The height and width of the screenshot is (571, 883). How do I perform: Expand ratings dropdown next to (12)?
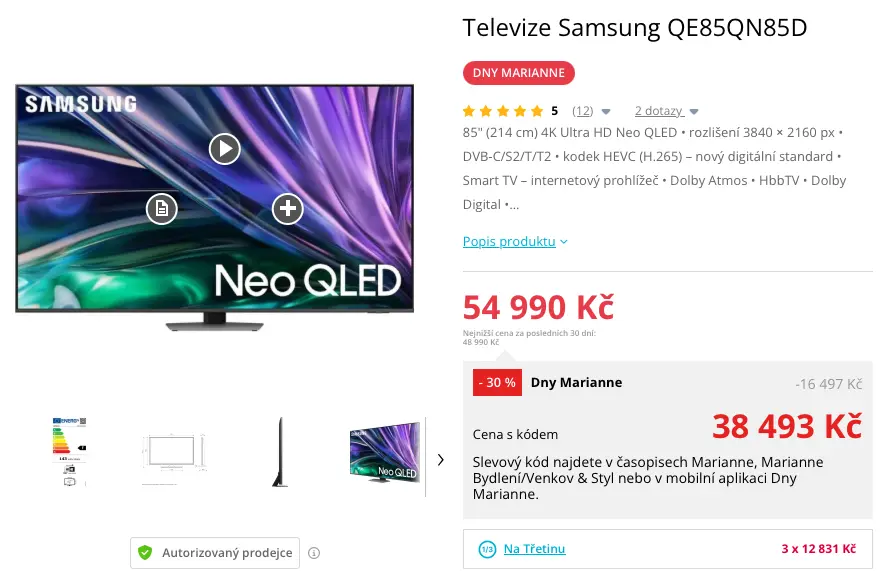606,111
